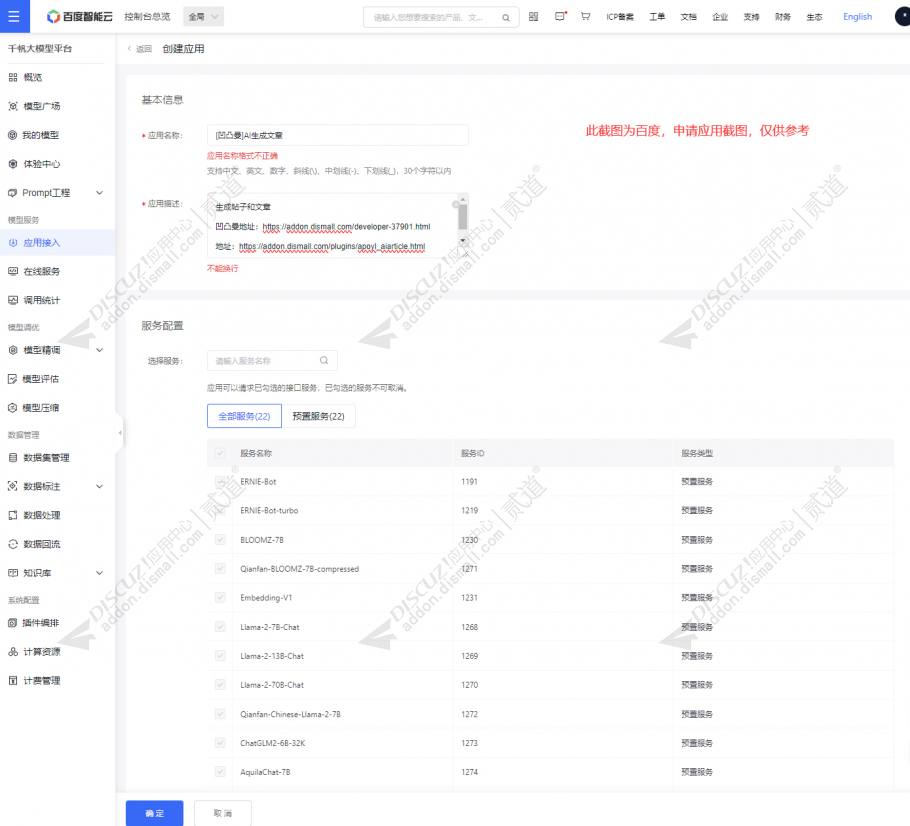Click the Qianfan-Chinese-Llama-2-7B service name
910x826 pixels.
pos(290,714)
